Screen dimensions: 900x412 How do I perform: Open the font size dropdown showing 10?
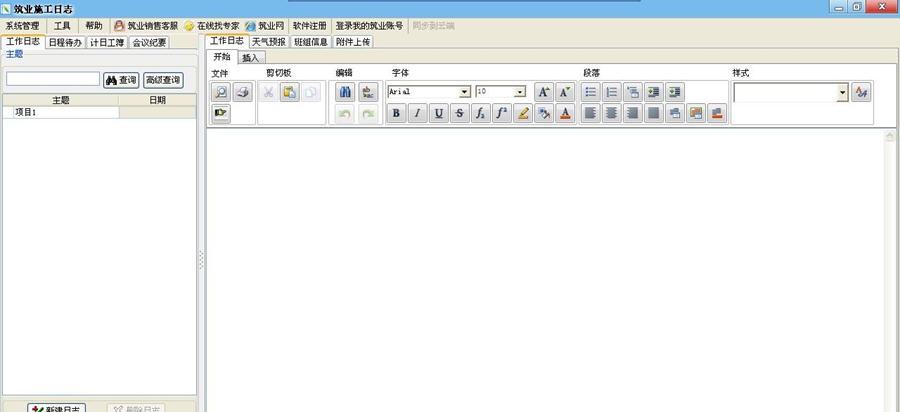click(x=520, y=92)
